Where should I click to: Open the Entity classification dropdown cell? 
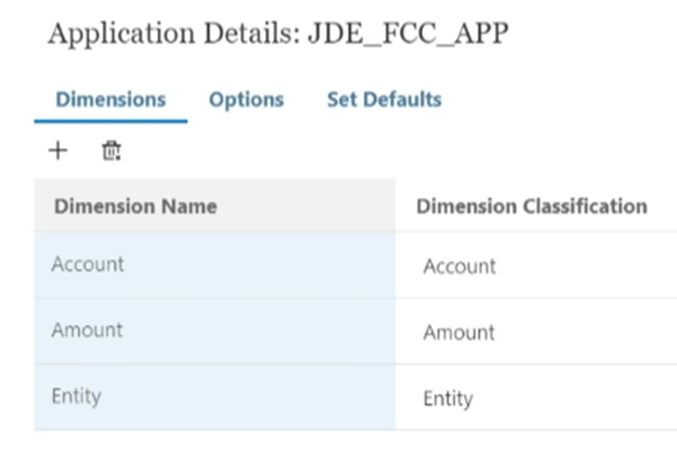(536, 397)
